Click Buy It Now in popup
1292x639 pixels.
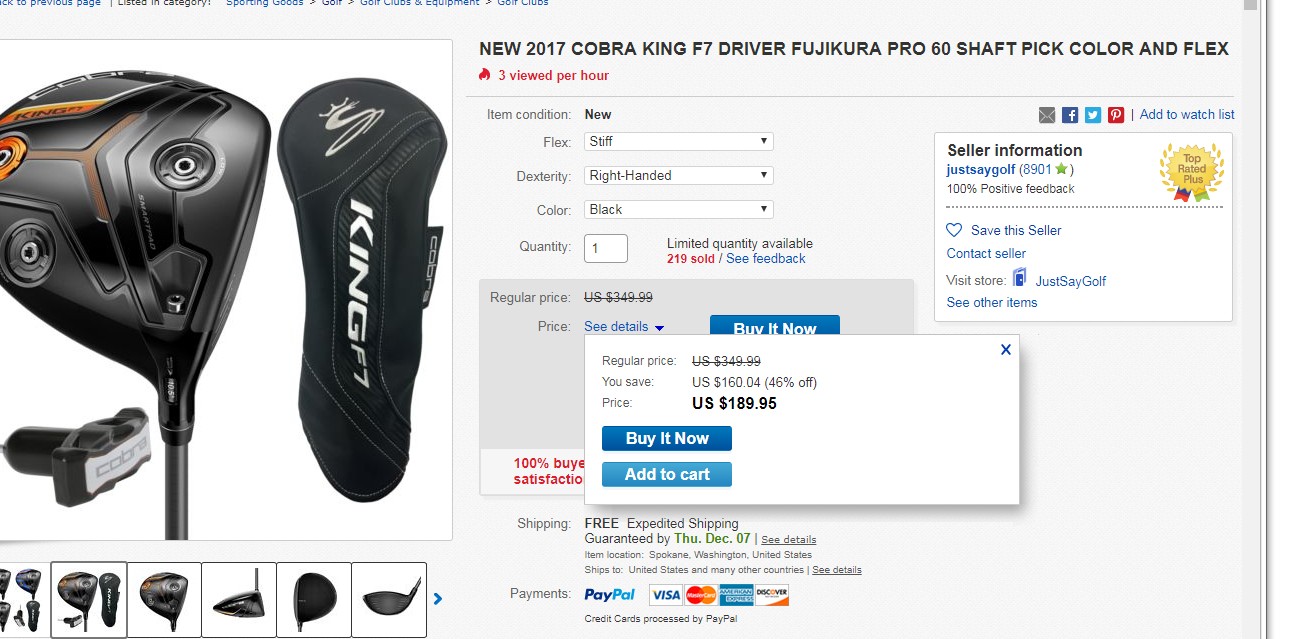(667, 439)
